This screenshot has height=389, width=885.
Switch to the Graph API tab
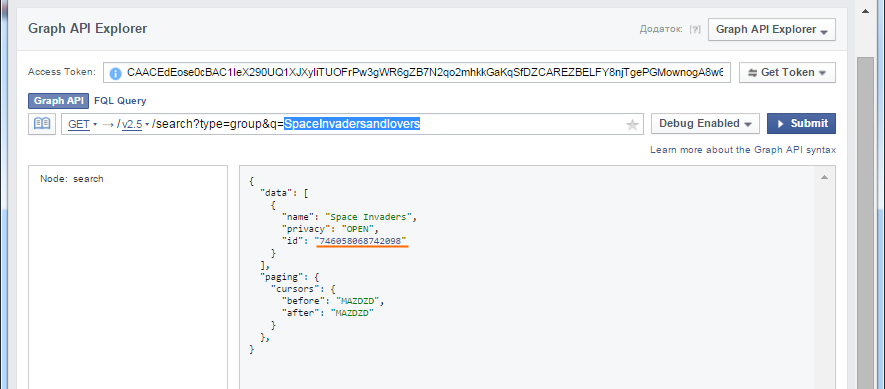coord(59,101)
